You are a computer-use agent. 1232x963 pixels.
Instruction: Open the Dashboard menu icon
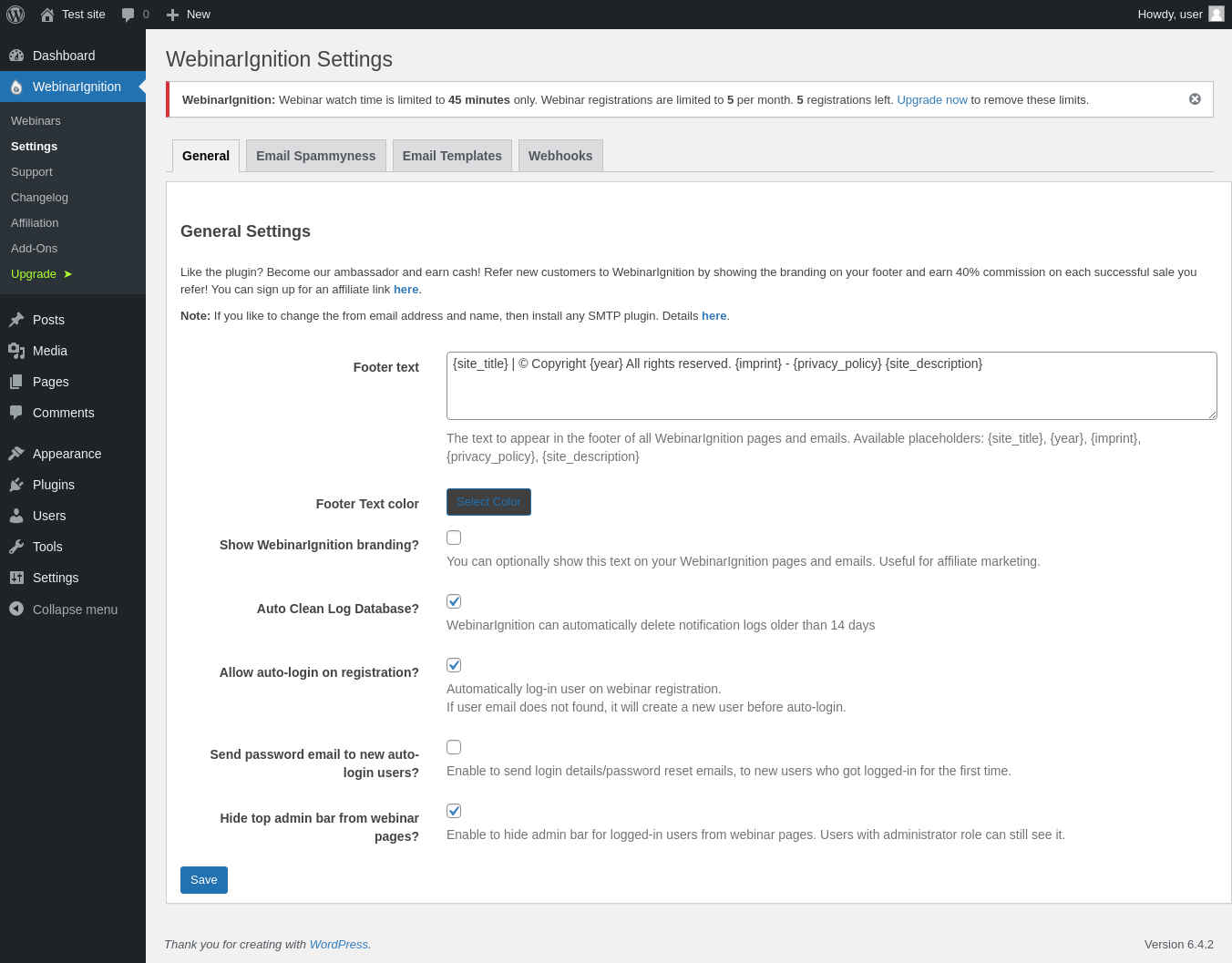coord(16,56)
